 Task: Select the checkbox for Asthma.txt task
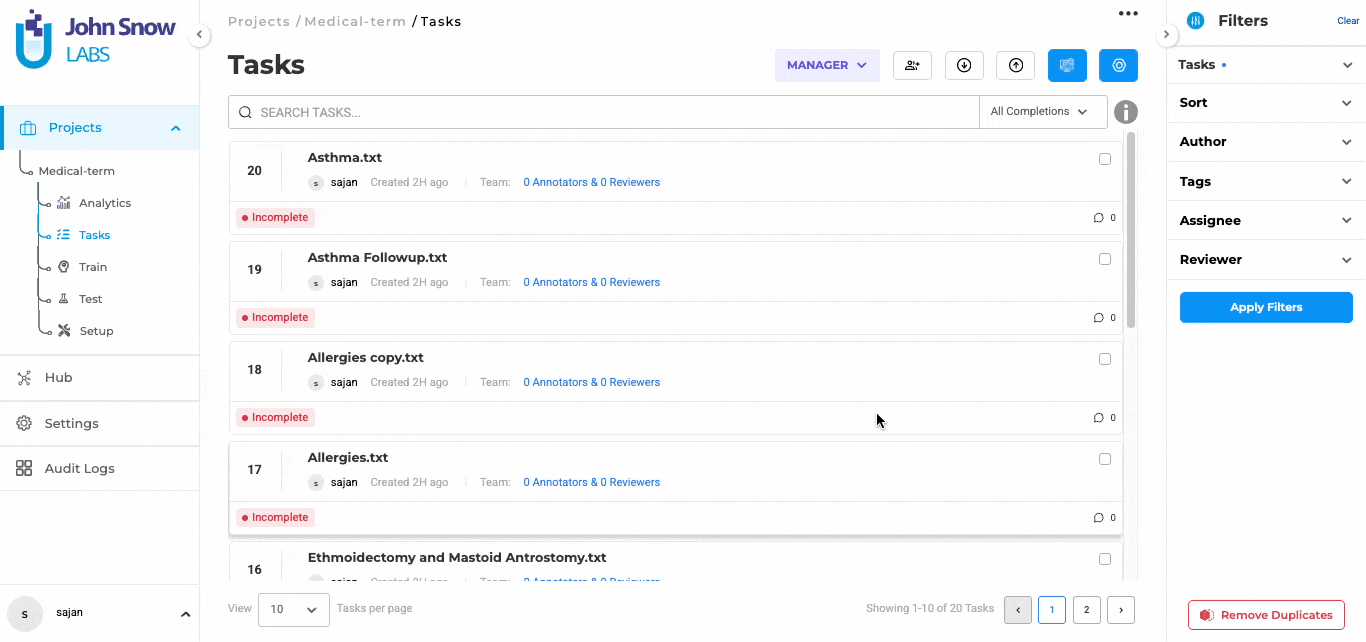(x=1105, y=159)
